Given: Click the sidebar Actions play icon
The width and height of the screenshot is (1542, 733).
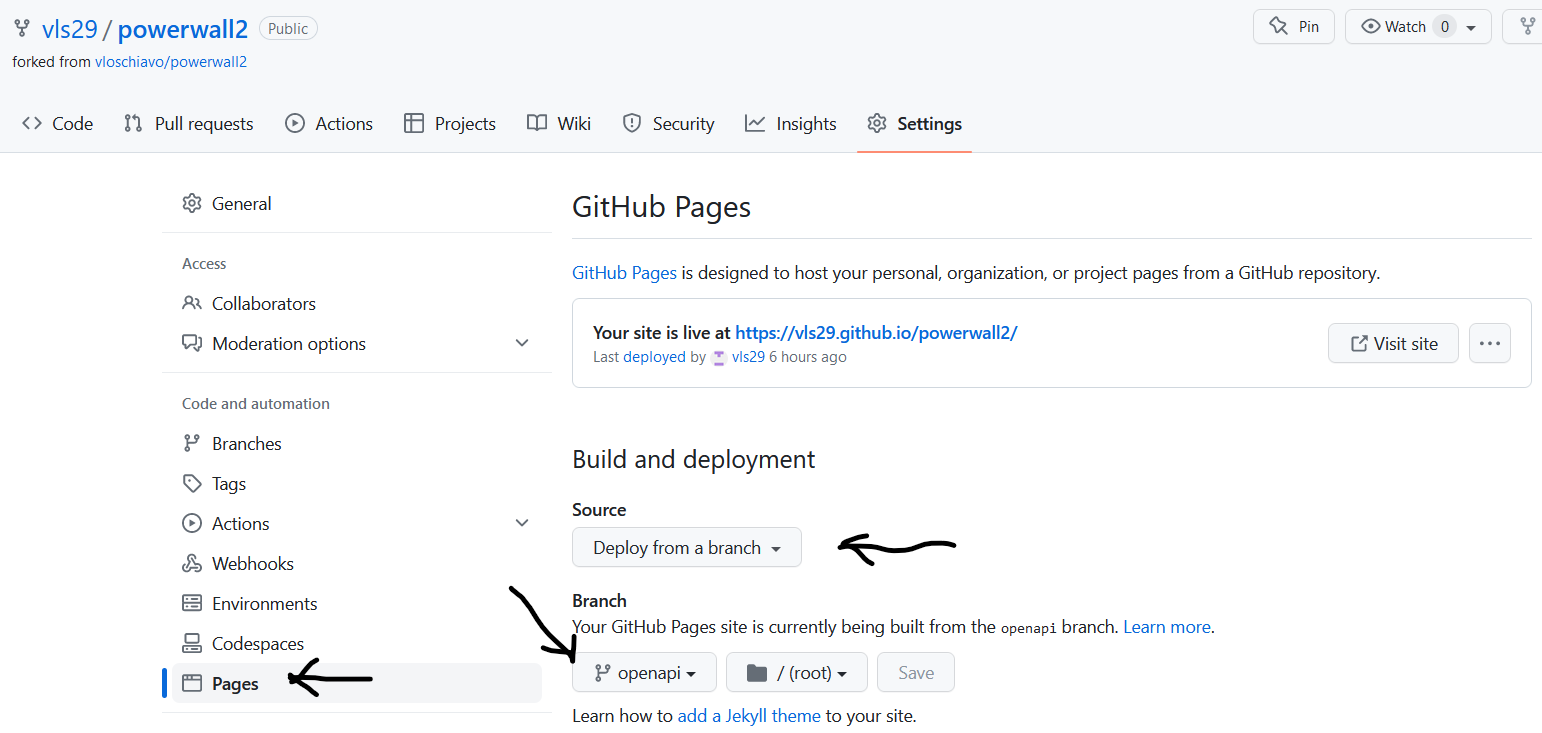Looking at the screenshot, I should (x=192, y=523).
